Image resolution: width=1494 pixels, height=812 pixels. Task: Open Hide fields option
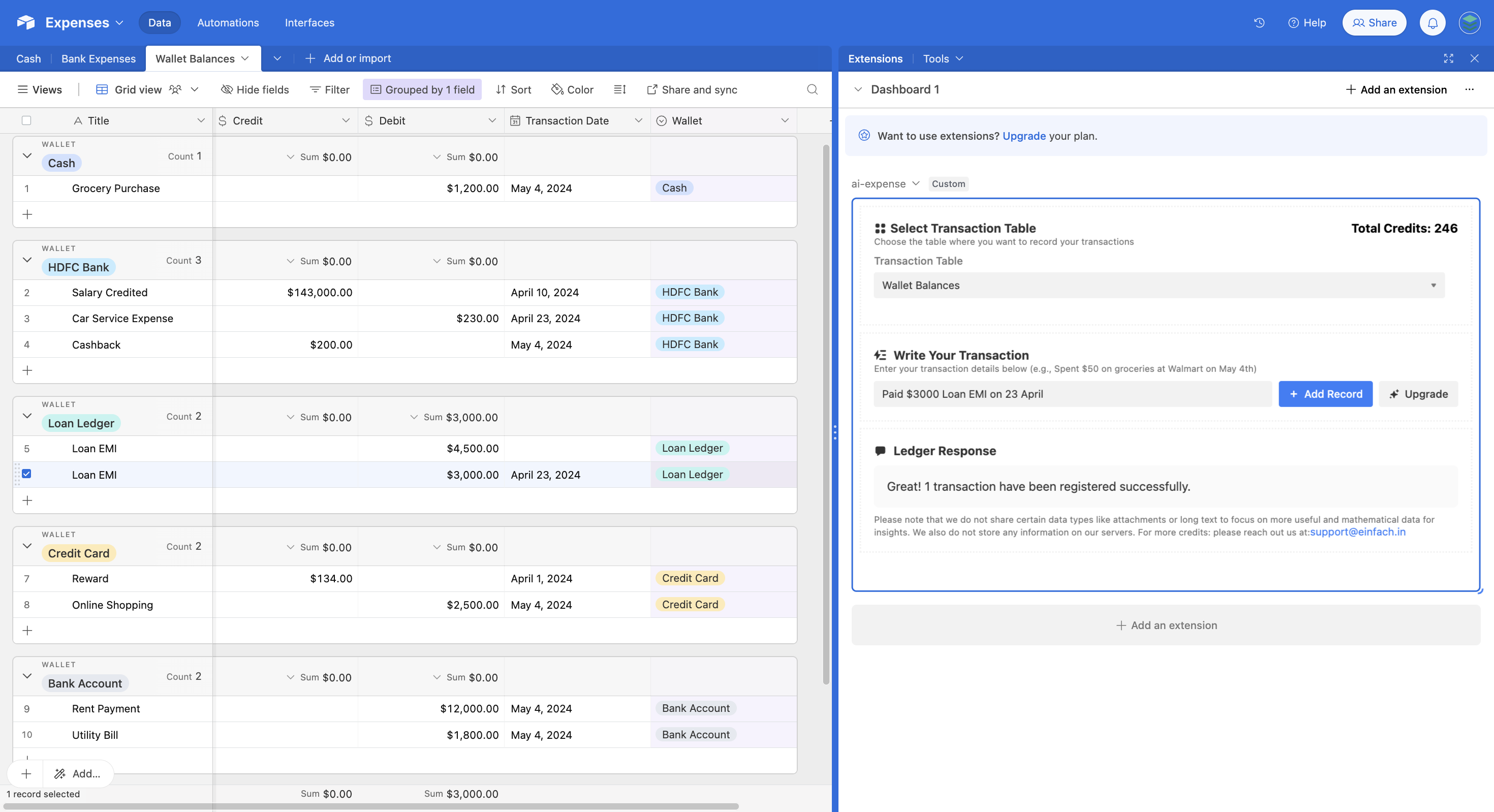[x=255, y=89]
